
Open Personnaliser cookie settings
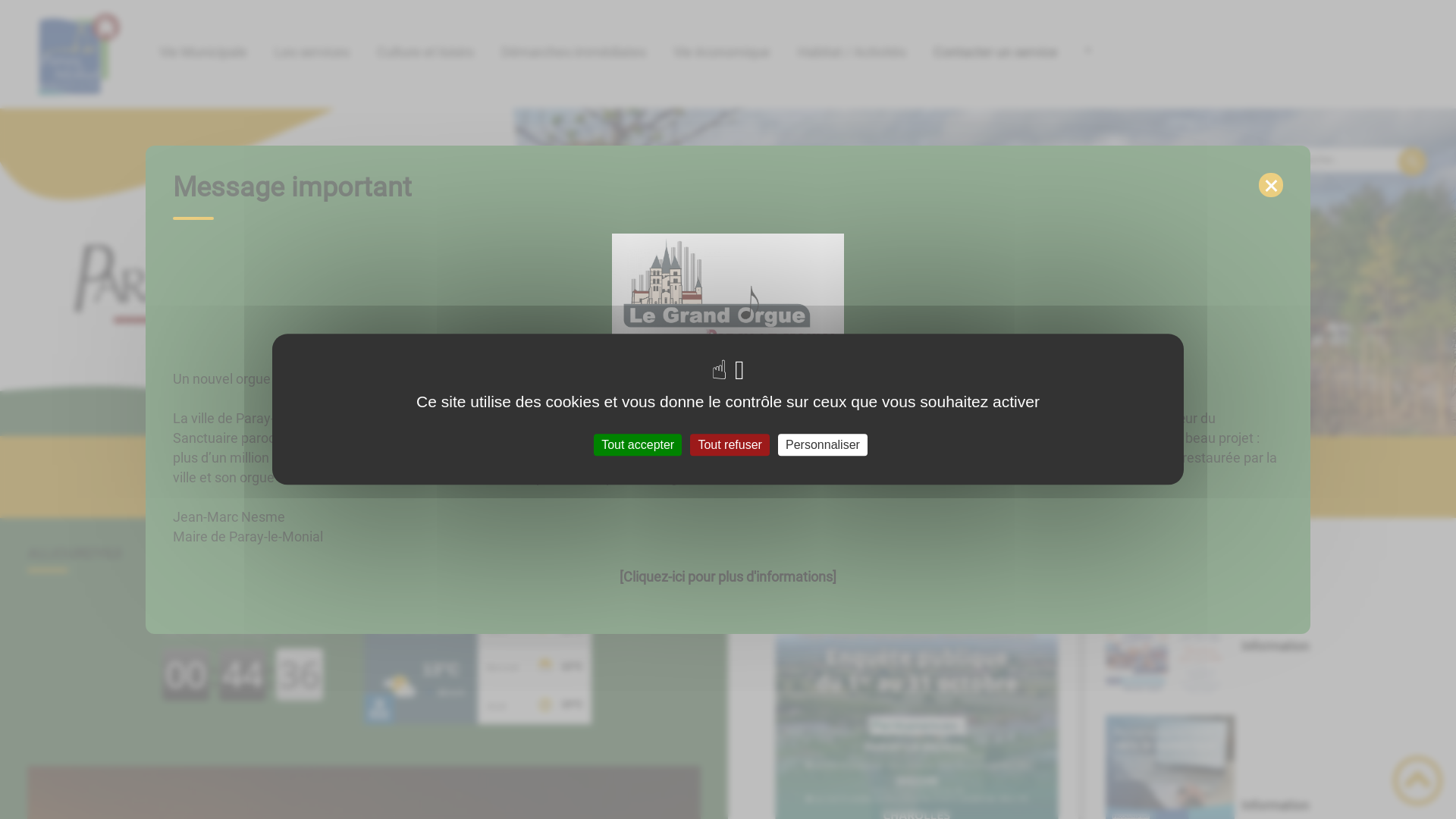point(822,445)
